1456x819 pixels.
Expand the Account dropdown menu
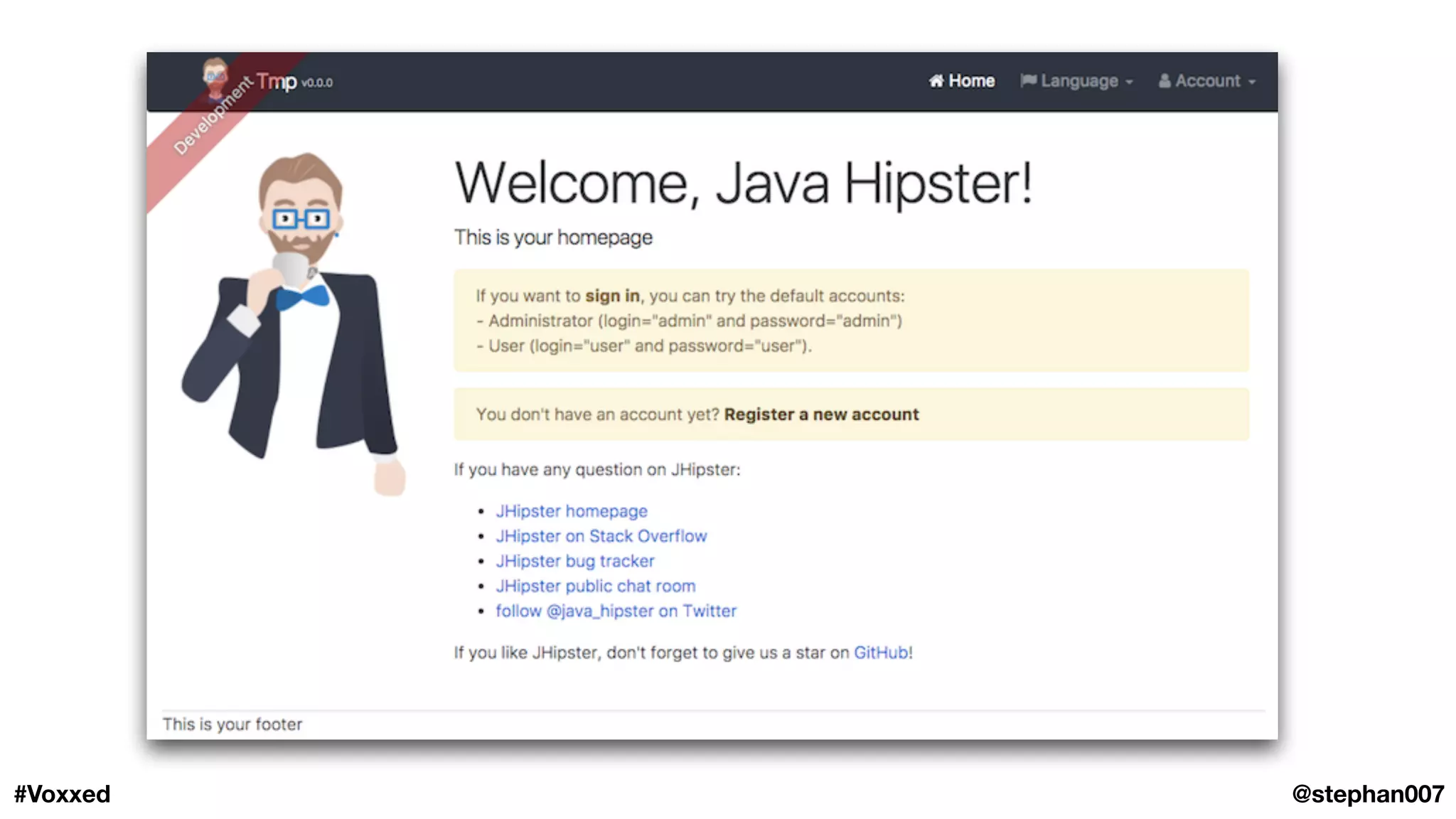coord(1208,81)
